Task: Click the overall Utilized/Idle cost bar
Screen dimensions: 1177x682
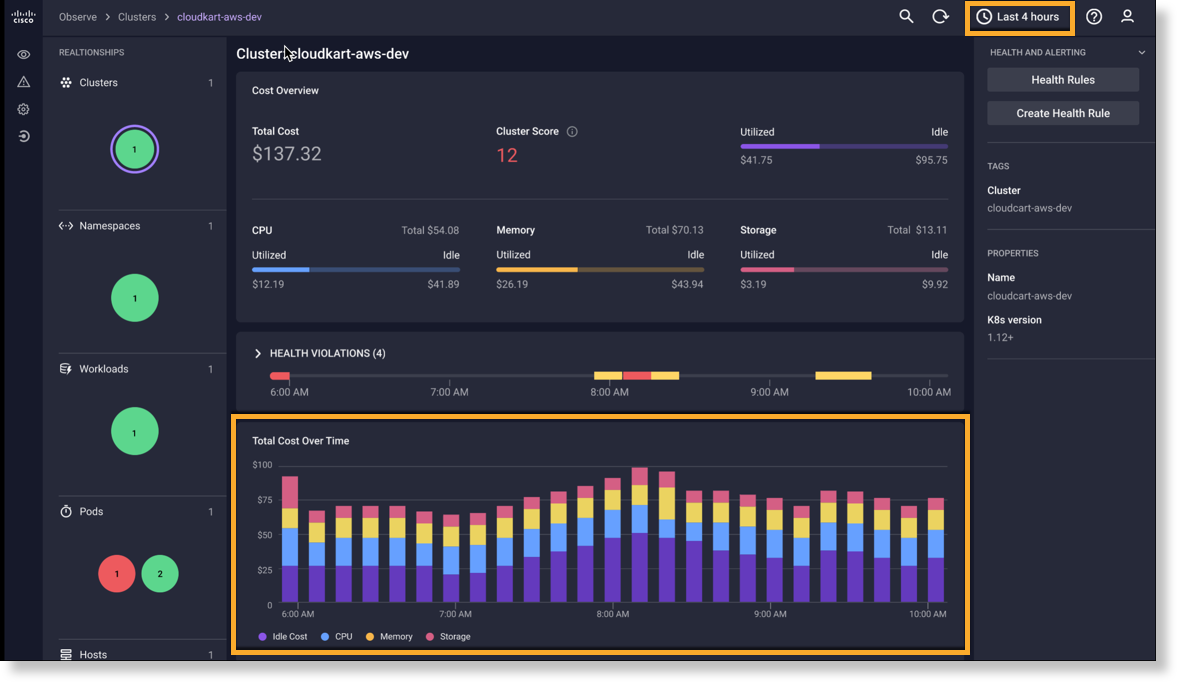Action: click(x=844, y=146)
